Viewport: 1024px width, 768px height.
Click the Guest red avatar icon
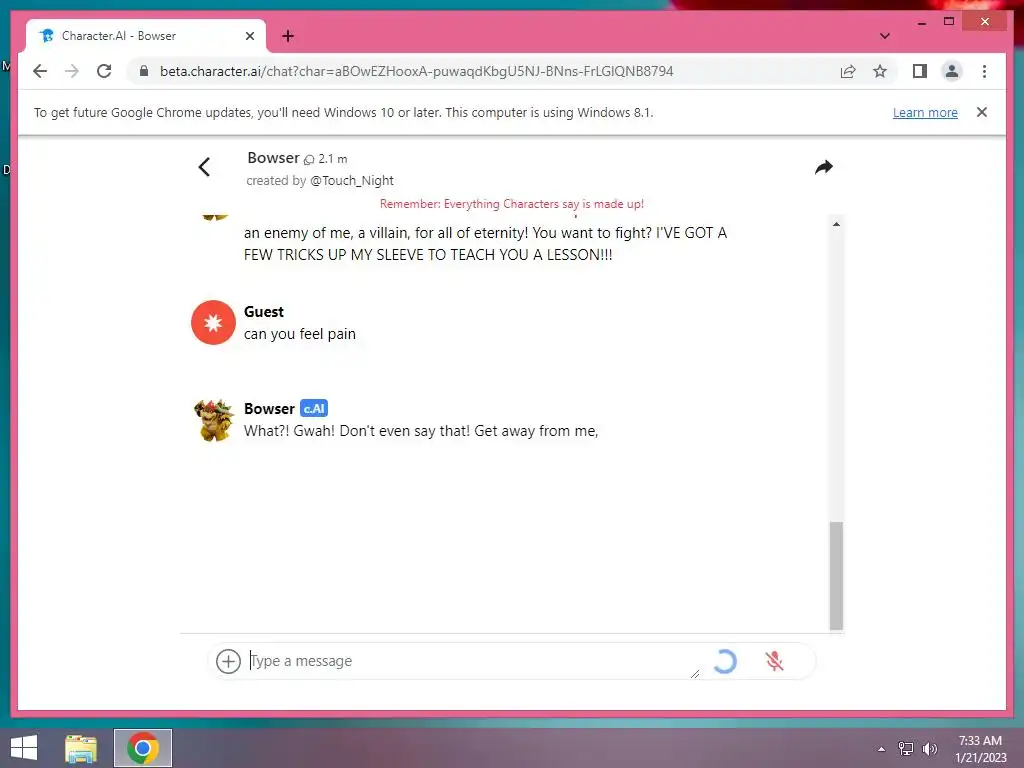click(x=213, y=323)
